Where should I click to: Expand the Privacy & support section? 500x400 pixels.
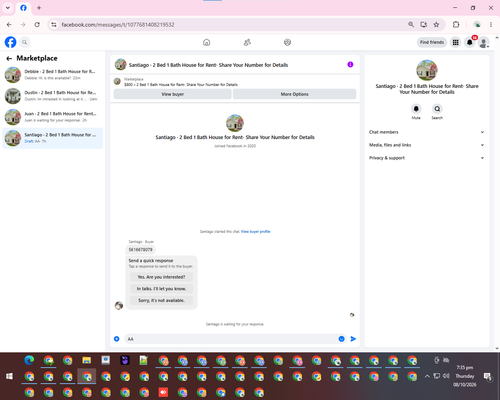427,158
